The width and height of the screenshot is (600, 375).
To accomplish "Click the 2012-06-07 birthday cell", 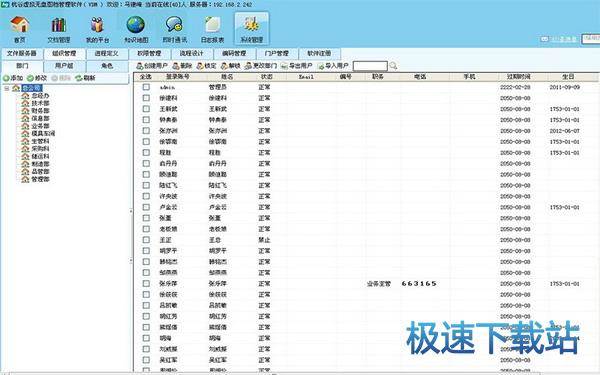I will 565,131.
